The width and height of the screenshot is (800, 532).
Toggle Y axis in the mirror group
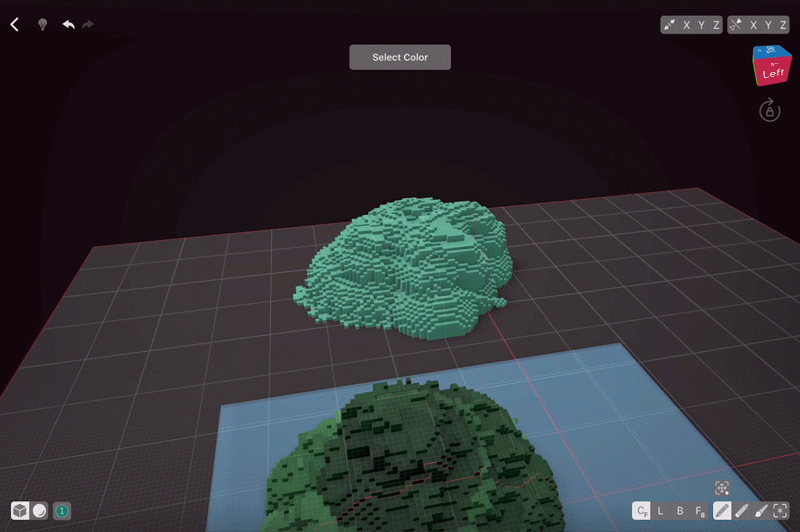[x=768, y=25]
